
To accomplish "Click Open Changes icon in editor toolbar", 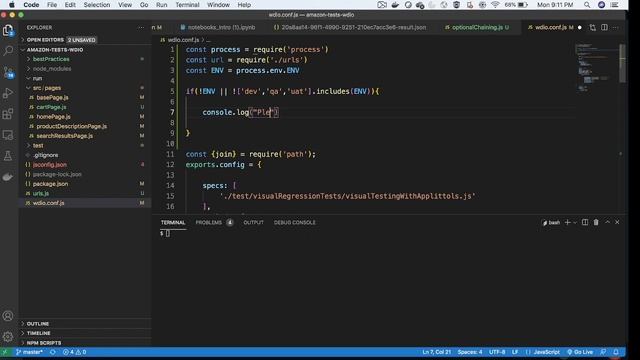I will (592, 27).
